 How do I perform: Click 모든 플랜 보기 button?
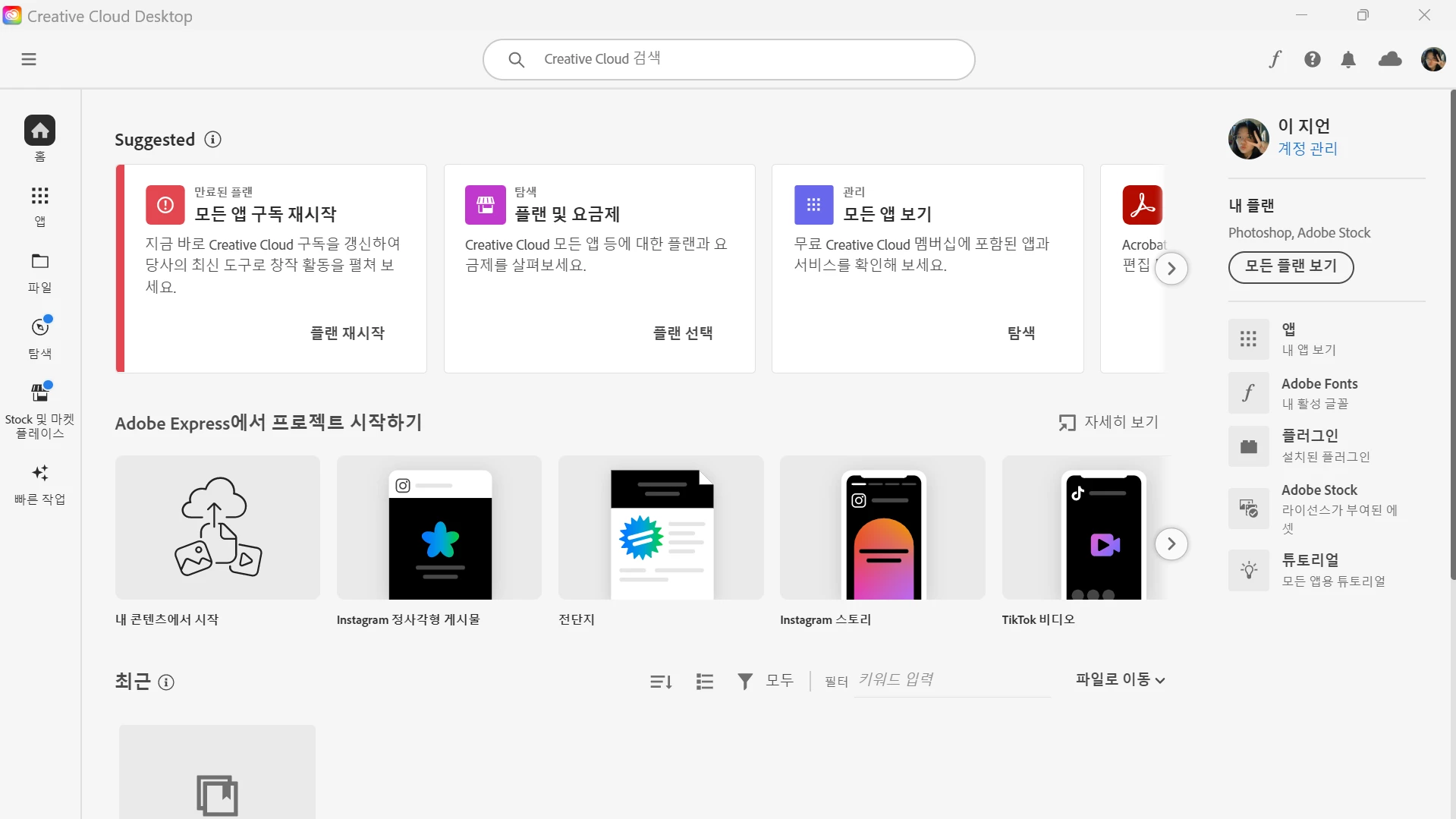(x=1291, y=266)
